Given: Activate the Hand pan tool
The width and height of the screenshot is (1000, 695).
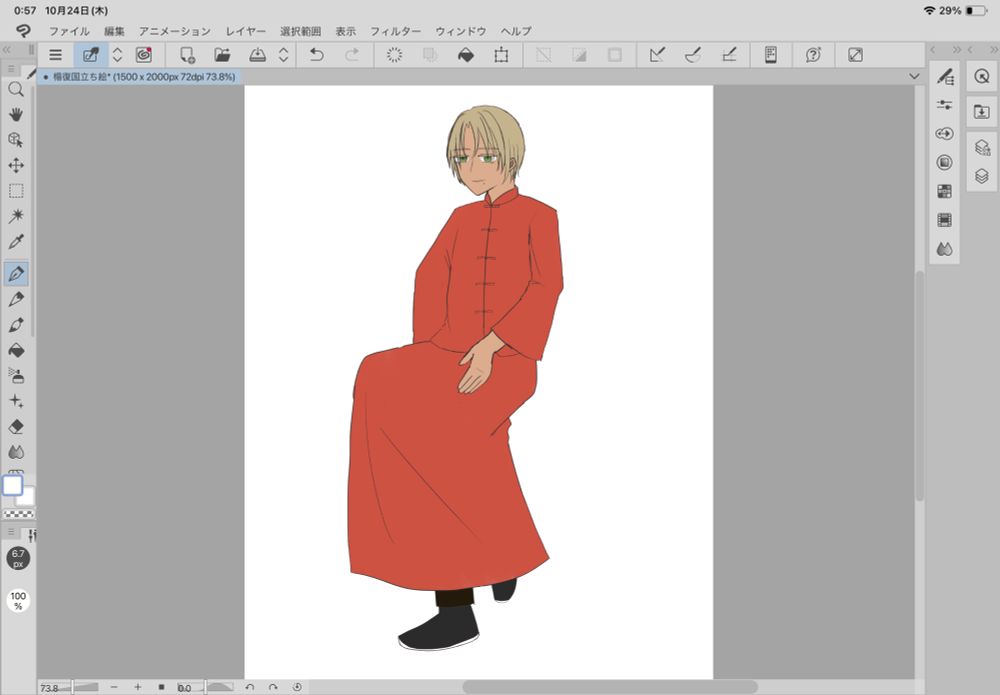Looking at the screenshot, I should point(16,114).
